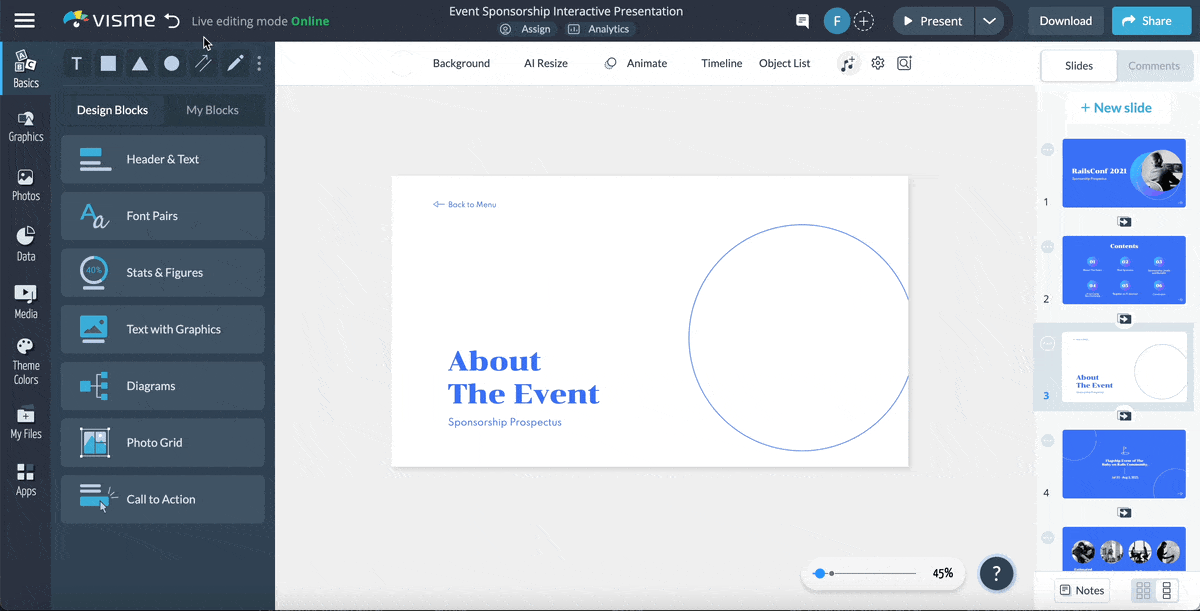The height and width of the screenshot is (611, 1200).
Task: Click the Download button
Action: coord(1065,21)
